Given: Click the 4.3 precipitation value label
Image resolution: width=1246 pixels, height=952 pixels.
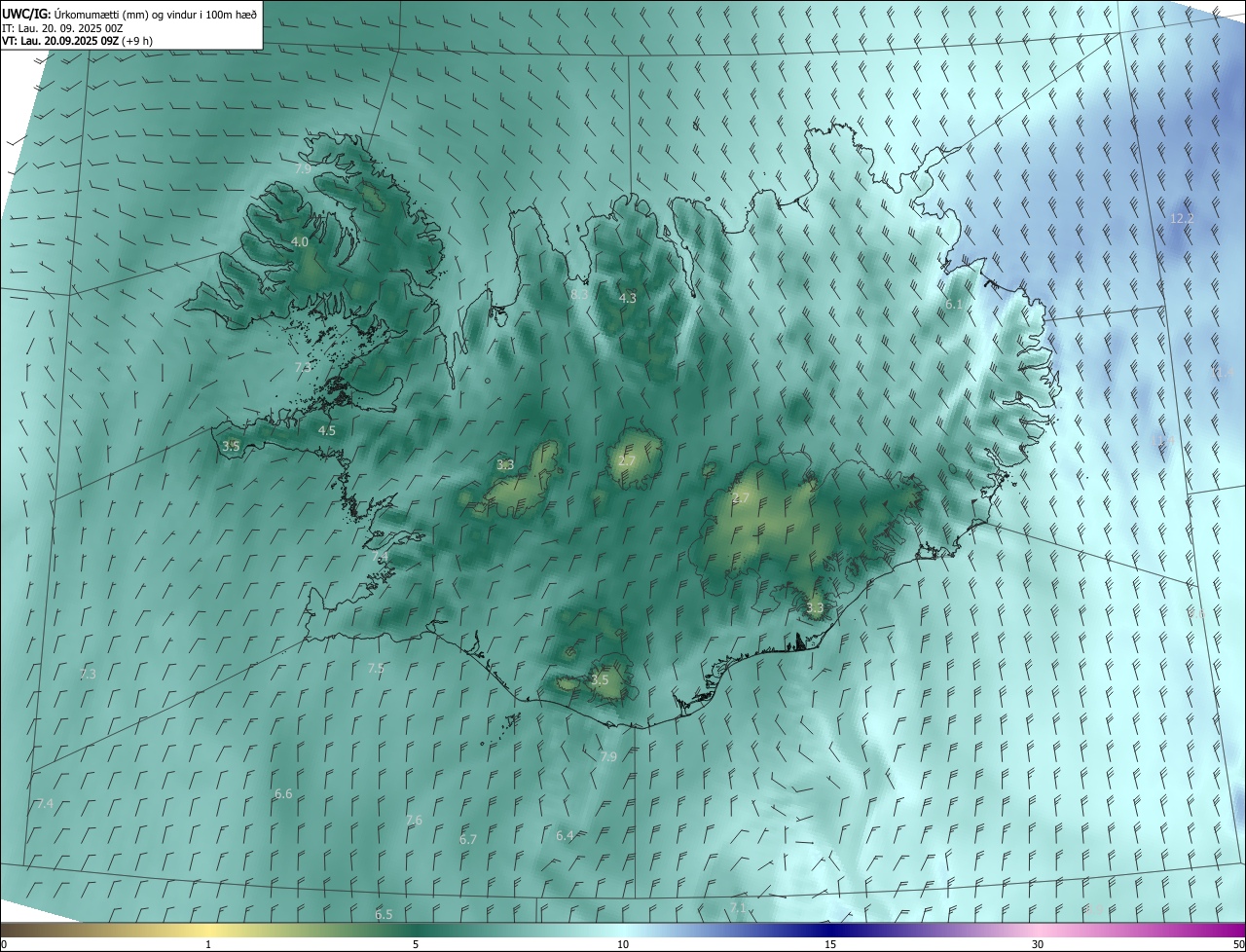Looking at the screenshot, I should click(x=628, y=298).
